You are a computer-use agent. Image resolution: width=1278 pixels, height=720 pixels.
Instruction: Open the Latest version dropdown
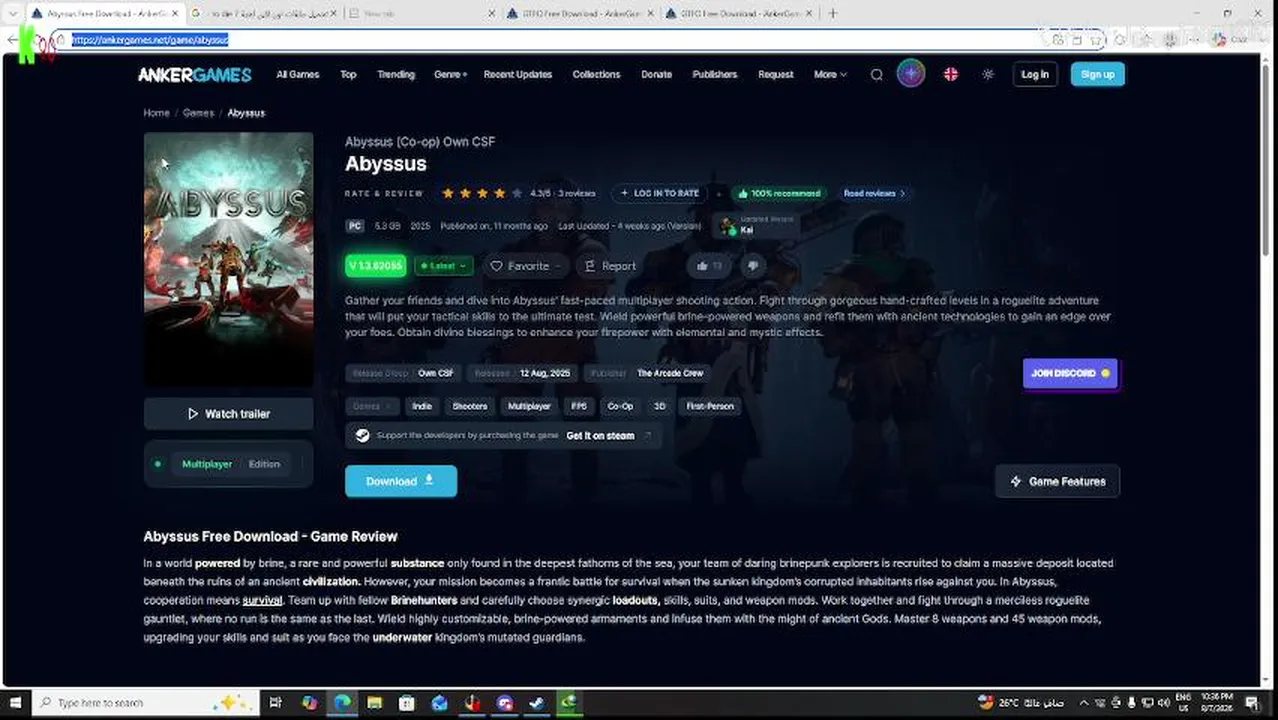point(442,266)
